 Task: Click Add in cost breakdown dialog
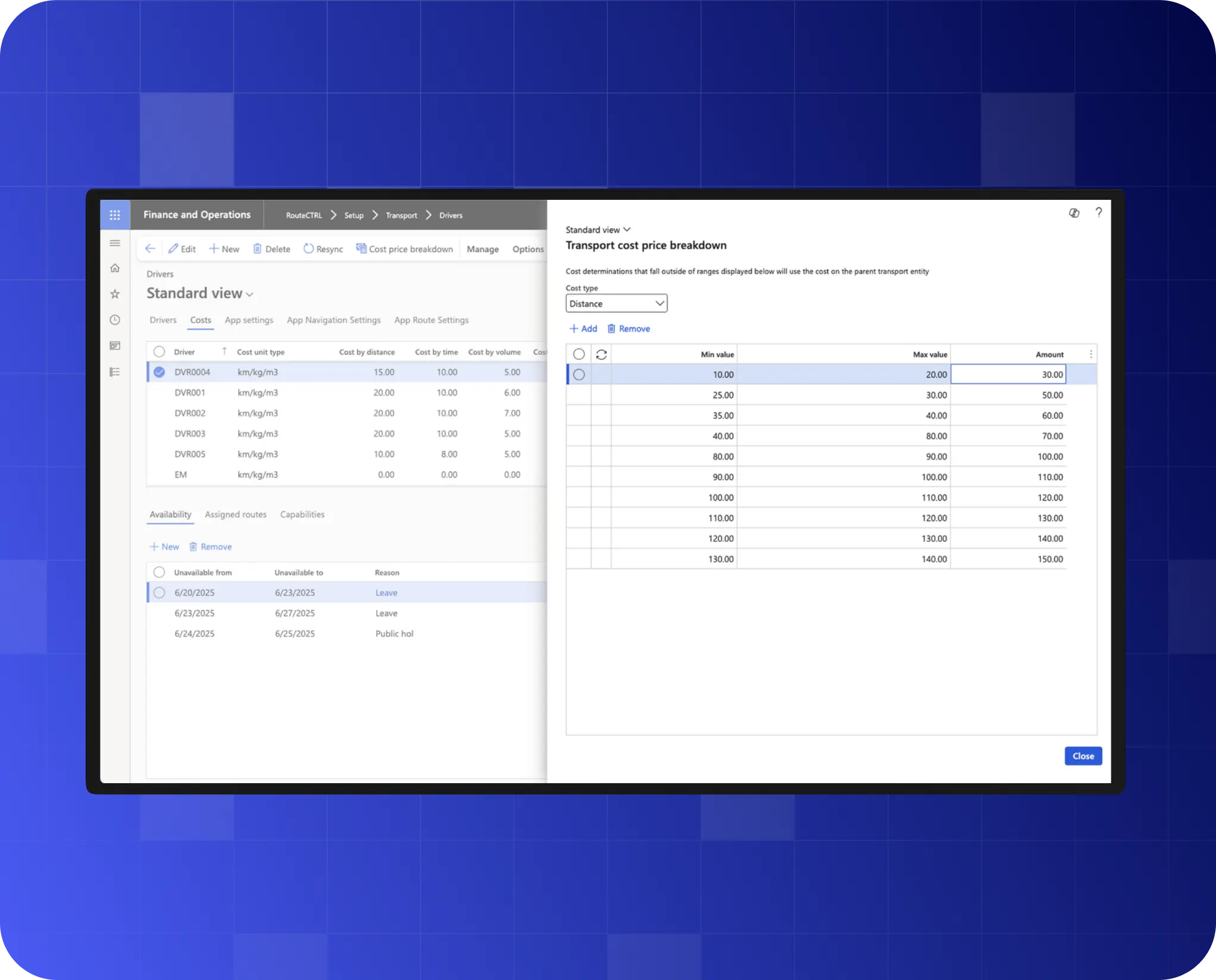(x=583, y=329)
